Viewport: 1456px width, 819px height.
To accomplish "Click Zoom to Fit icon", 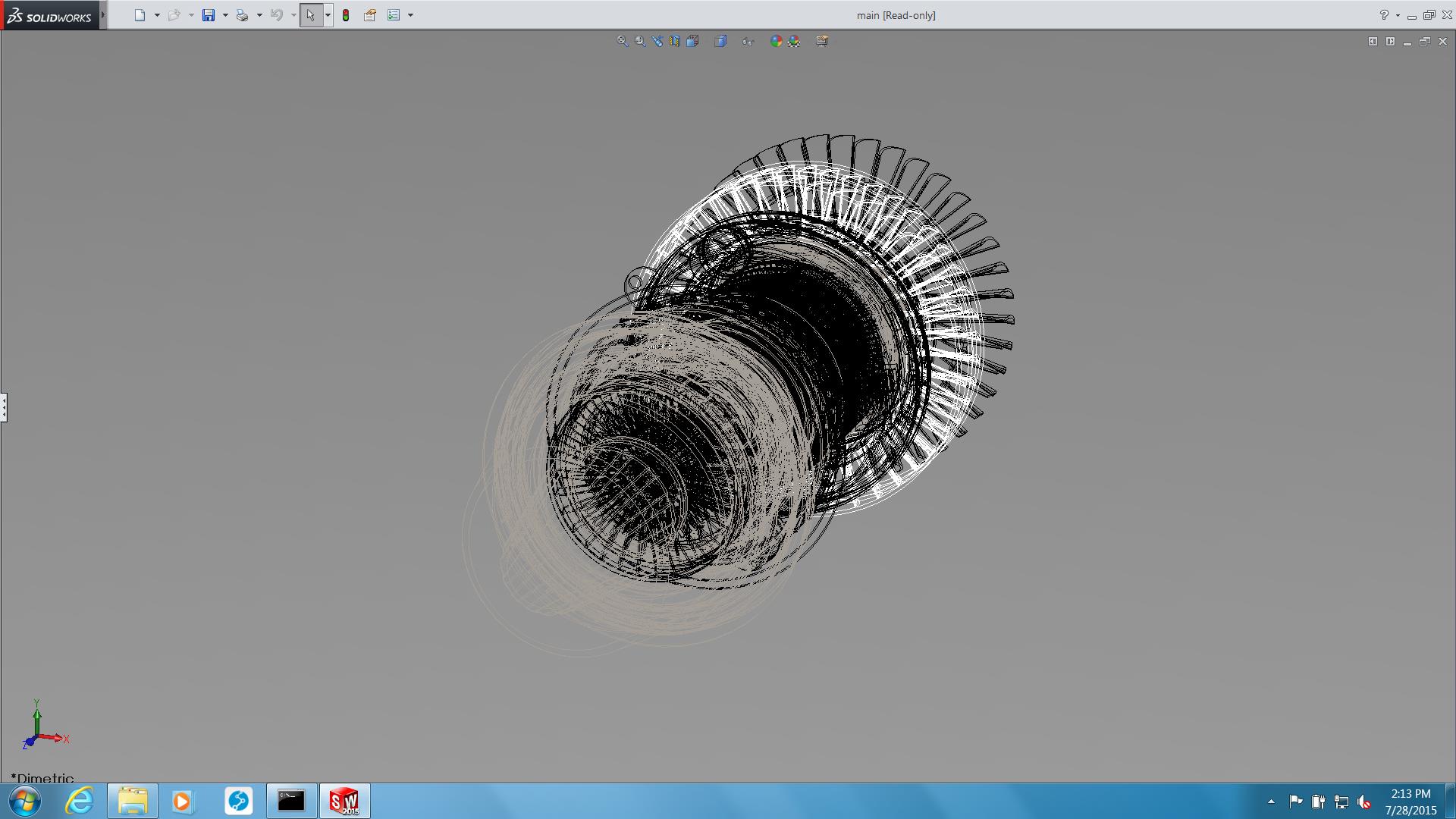I will (622, 41).
